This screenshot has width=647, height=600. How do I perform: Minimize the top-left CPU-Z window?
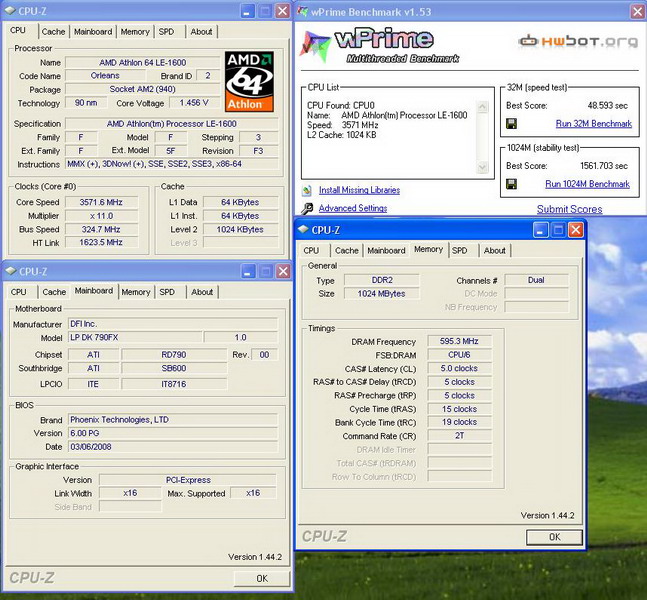coord(248,11)
